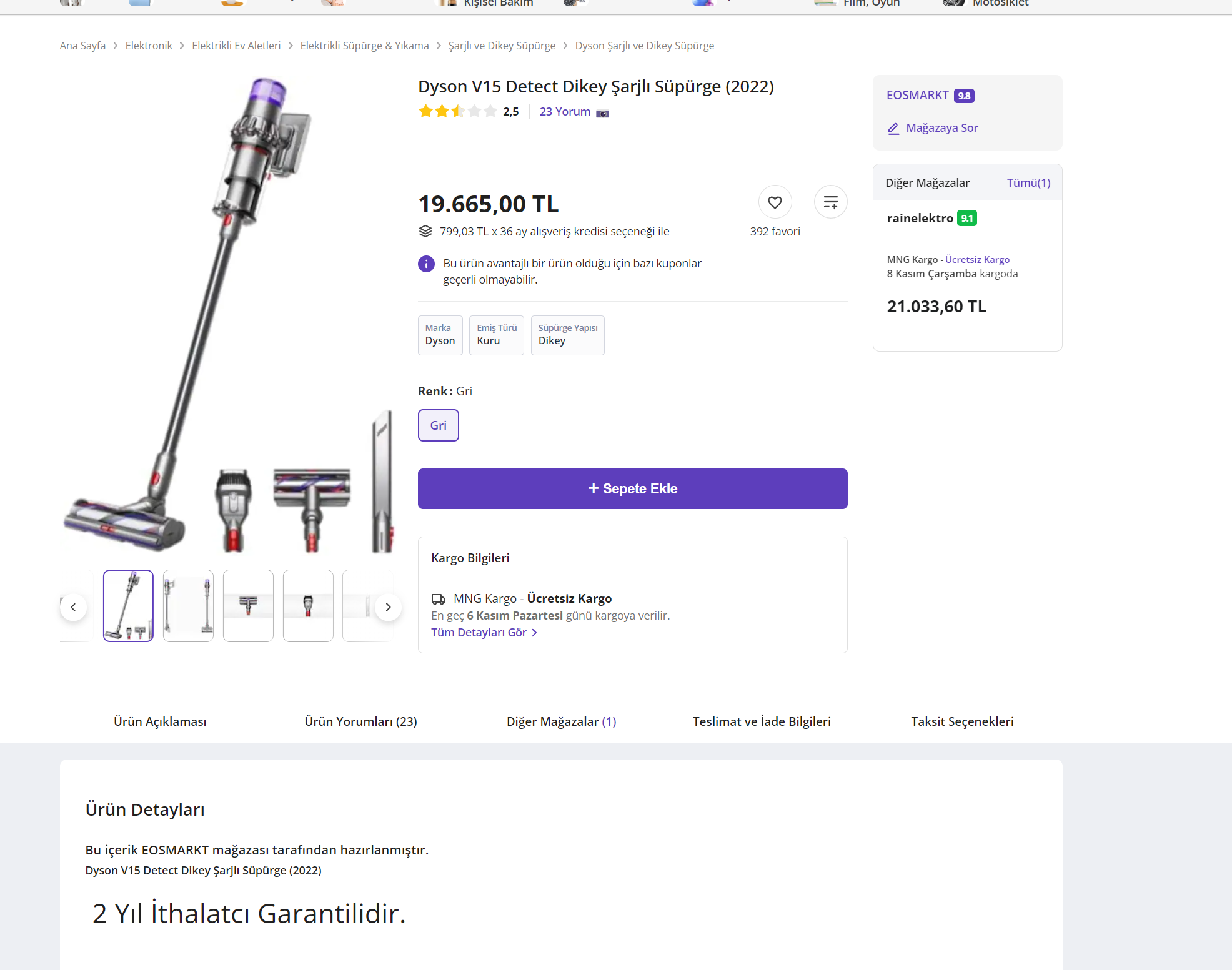
Task: Open the 23 Yorum reviews link
Action: [x=565, y=112]
